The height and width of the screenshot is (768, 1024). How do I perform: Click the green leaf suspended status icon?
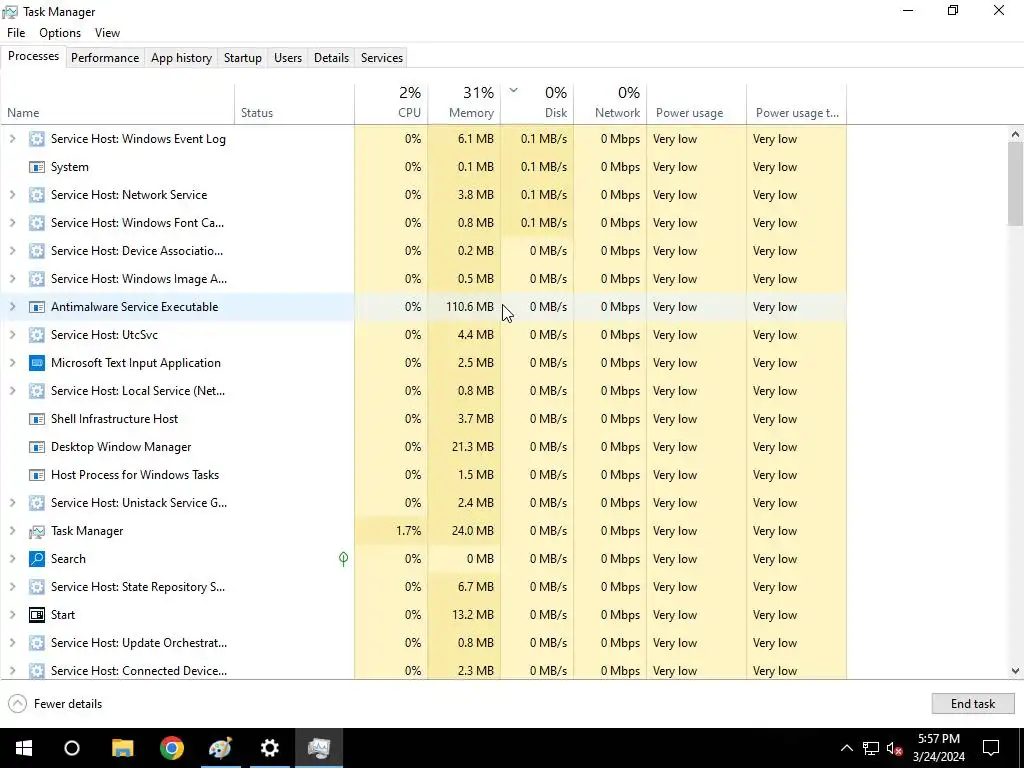344,558
